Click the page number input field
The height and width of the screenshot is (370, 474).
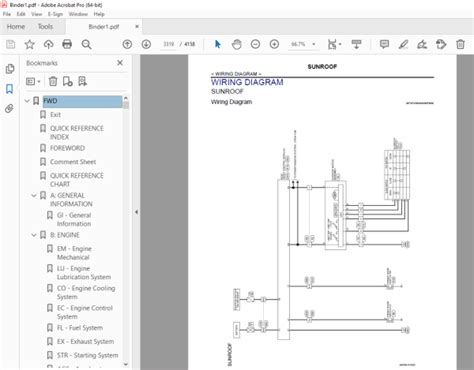coord(169,44)
